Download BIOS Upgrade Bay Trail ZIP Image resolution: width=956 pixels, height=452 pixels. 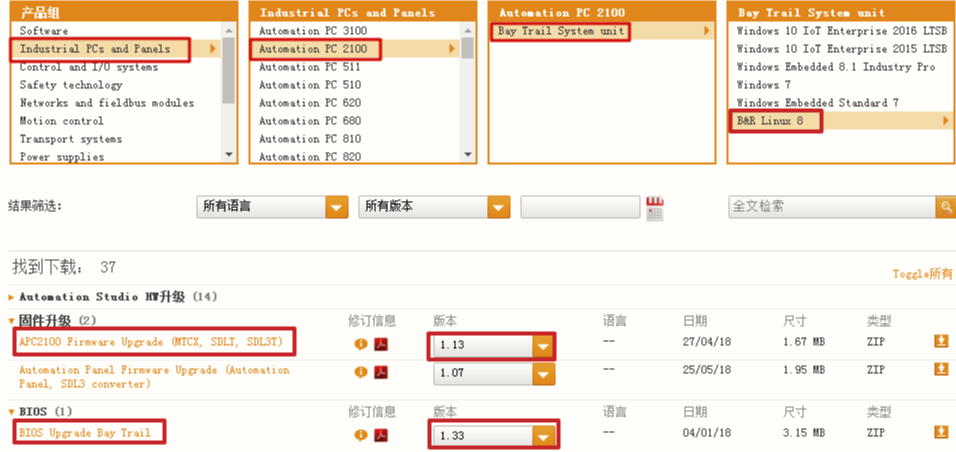tap(941, 432)
